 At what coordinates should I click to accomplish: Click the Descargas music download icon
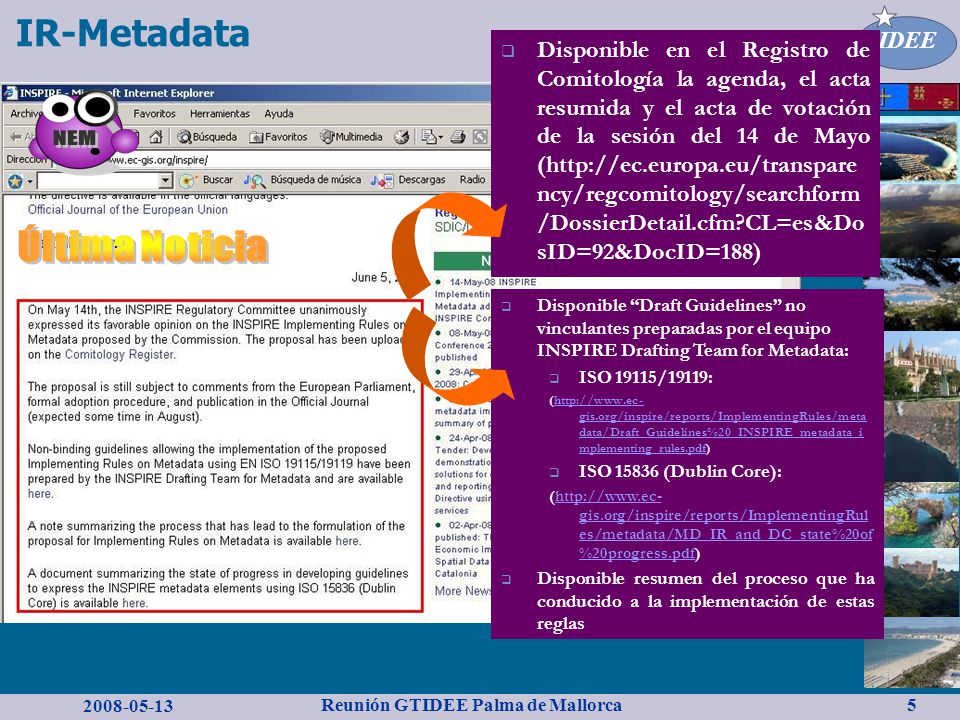382,181
